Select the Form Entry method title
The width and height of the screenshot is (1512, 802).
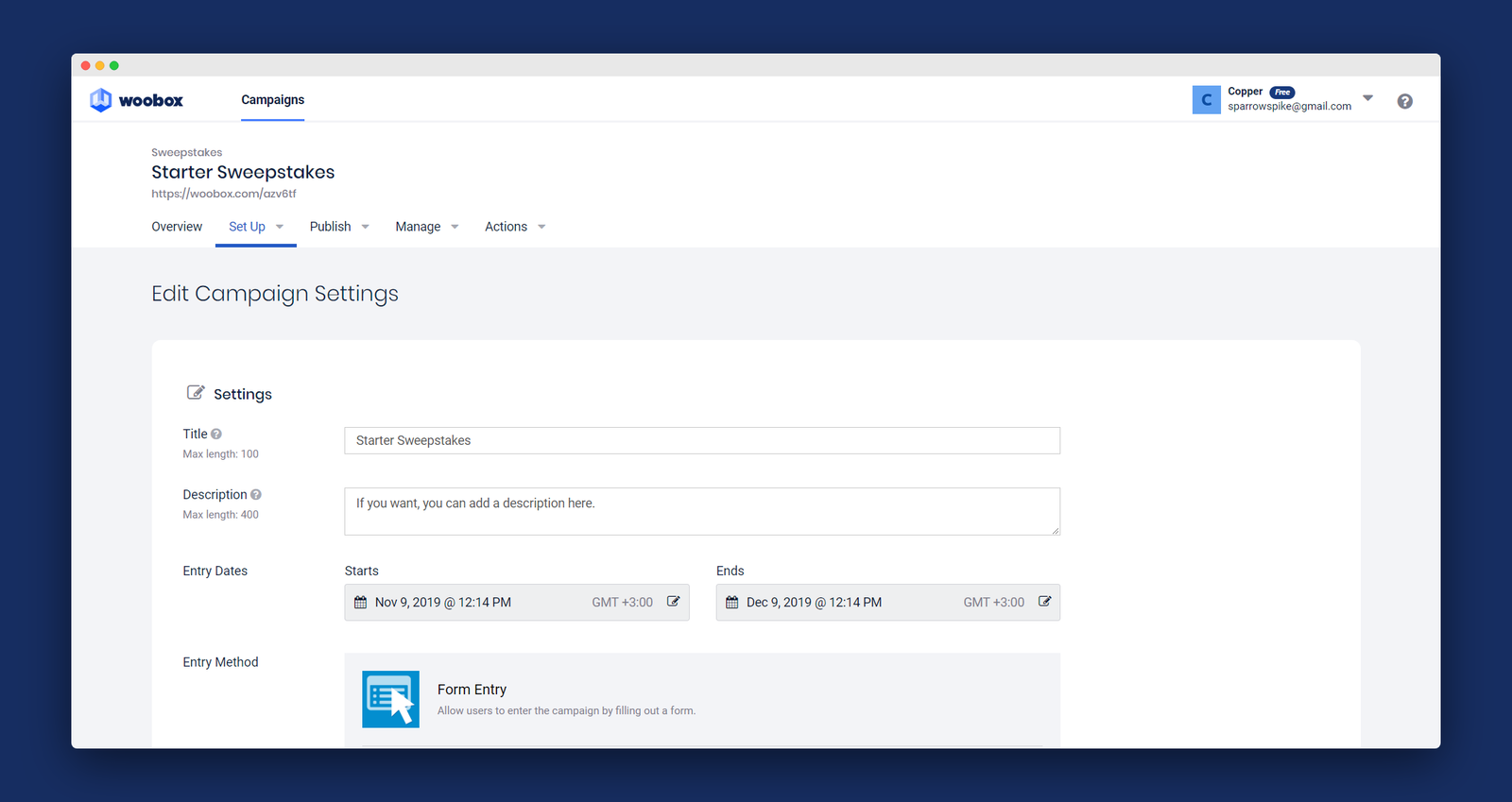pos(472,690)
